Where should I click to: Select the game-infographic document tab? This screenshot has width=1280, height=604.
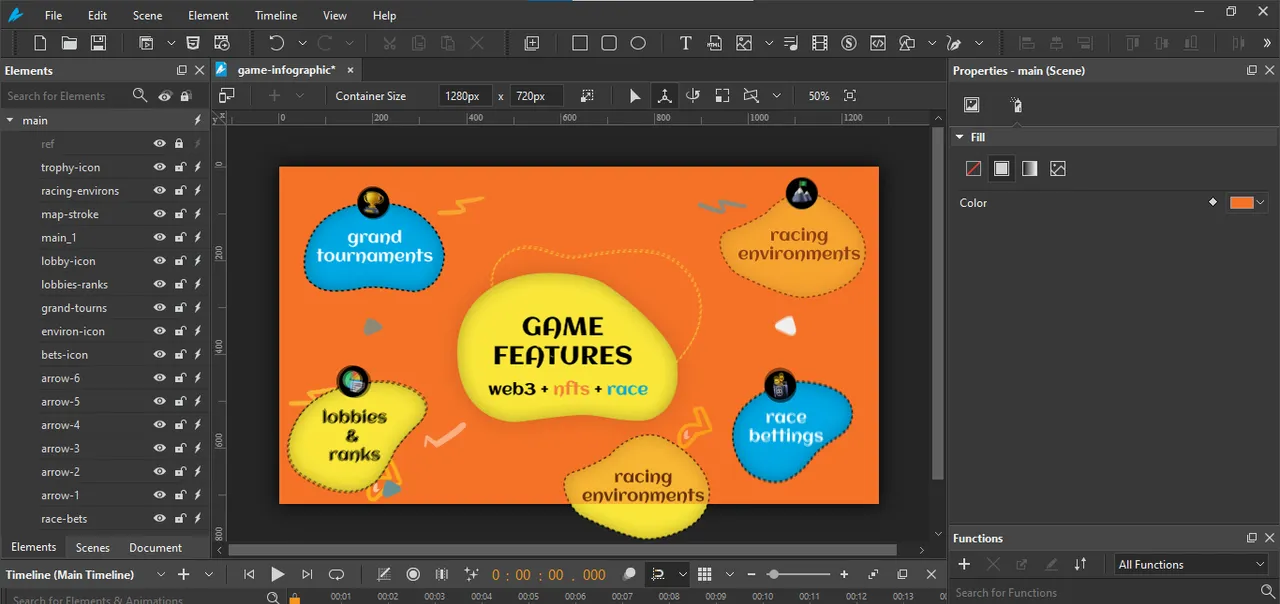pos(286,70)
